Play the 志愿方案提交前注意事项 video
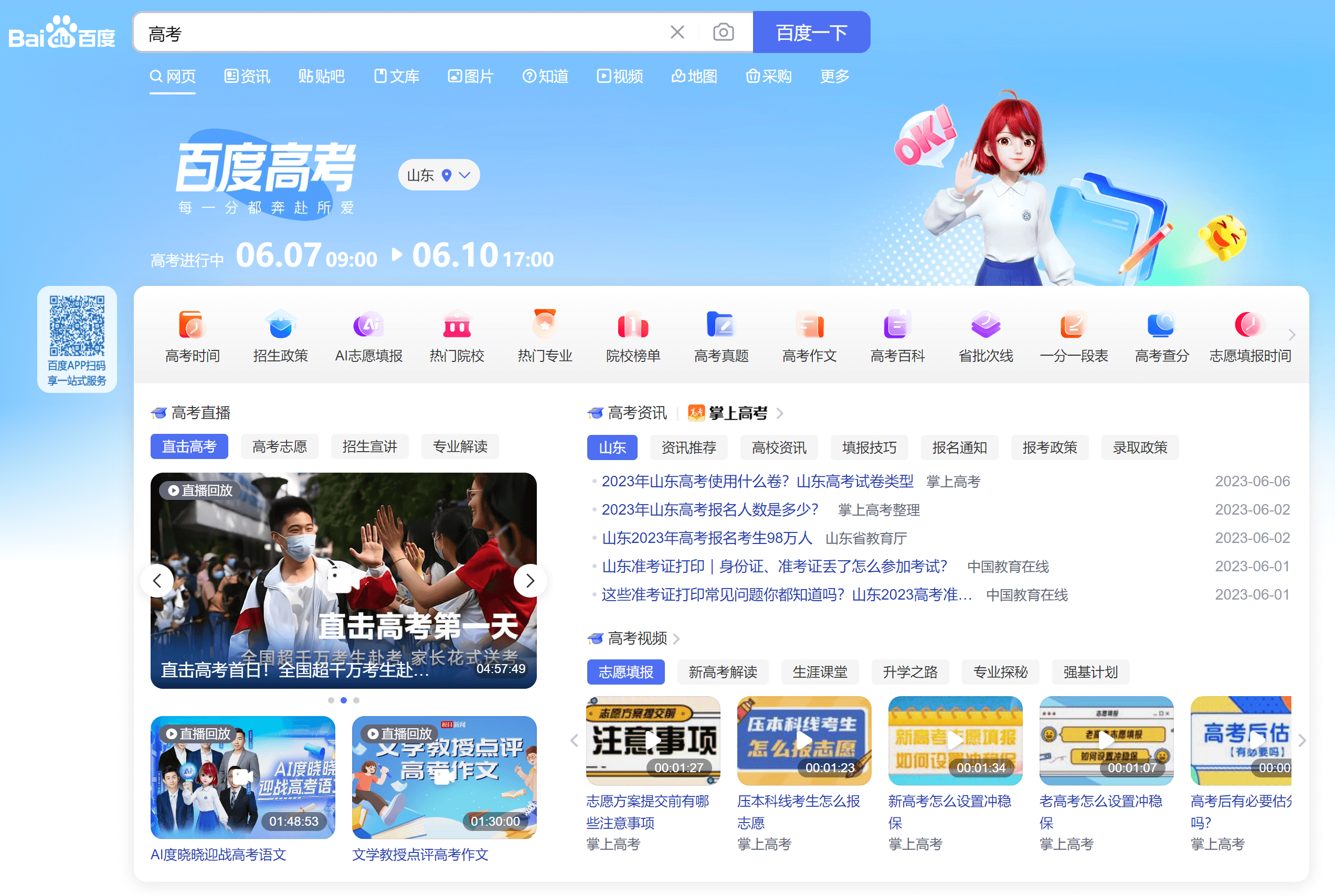1335x896 pixels. (653, 741)
